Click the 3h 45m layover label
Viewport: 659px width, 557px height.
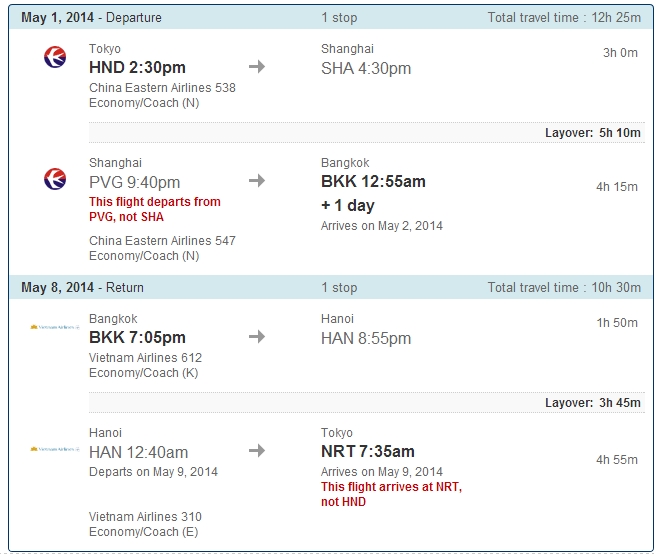point(592,403)
